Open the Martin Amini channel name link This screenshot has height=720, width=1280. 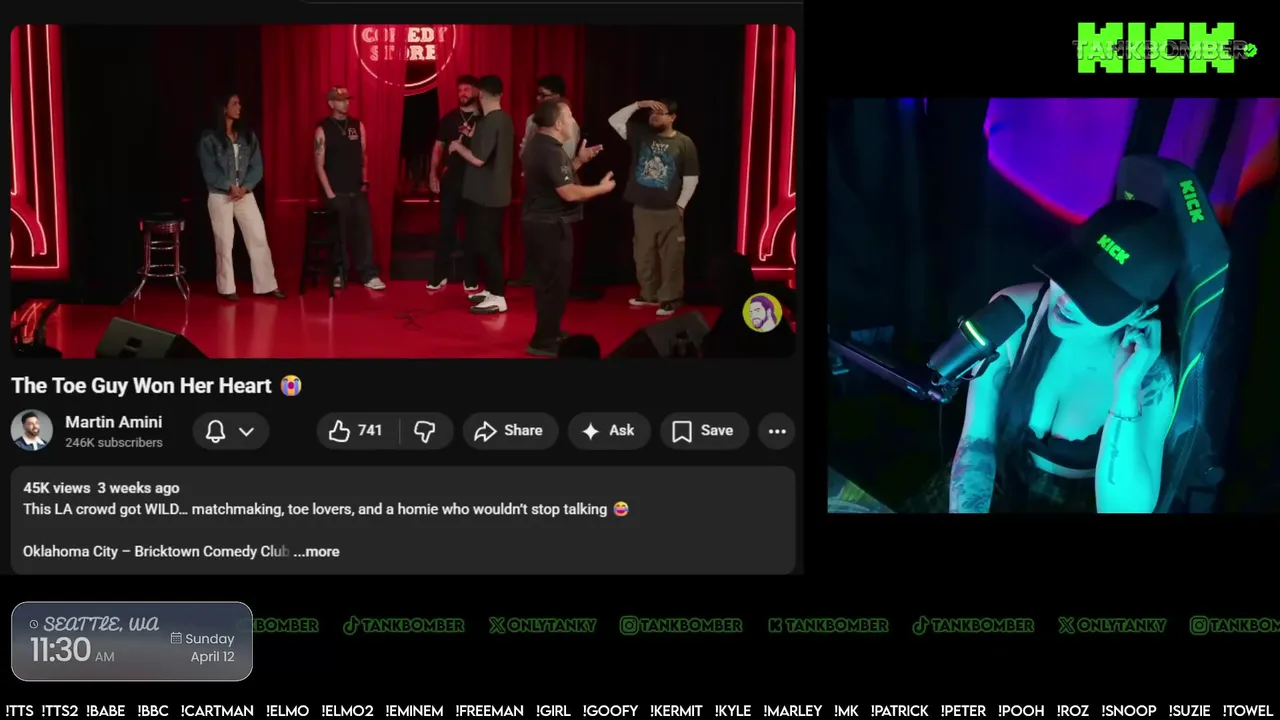coord(113,422)
